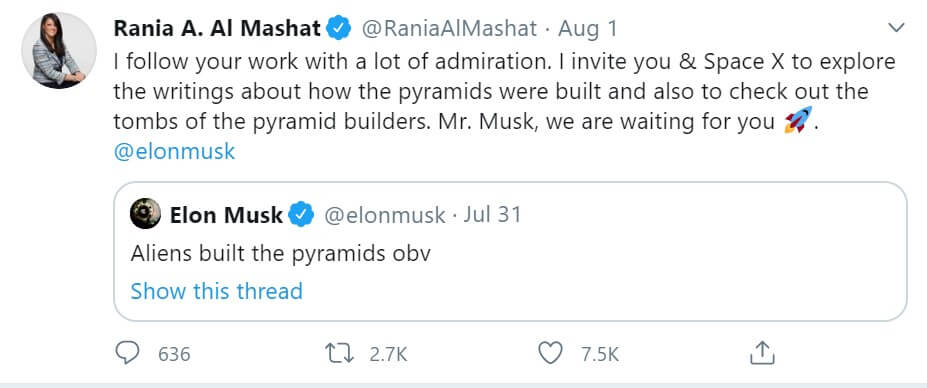Open Elon Musk's small avatar
Viewport: 927px width, 388px height.
pyautogui.click(x=145, y=214)
